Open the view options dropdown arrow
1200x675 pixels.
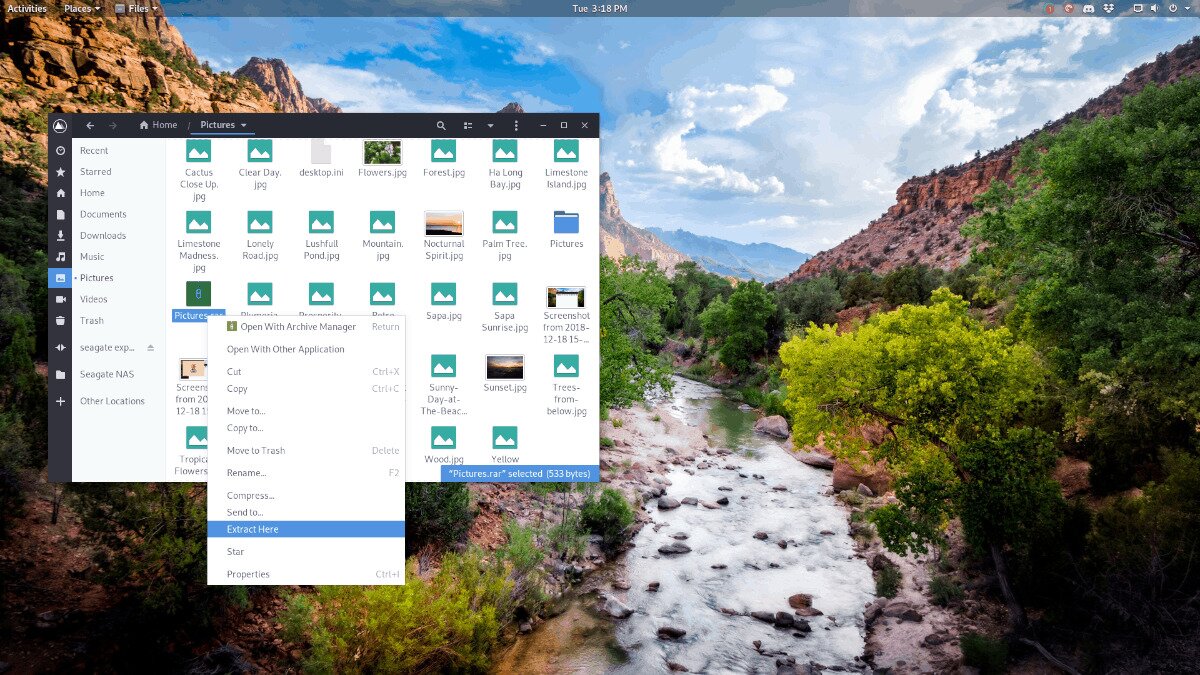(x=490, y=126)
